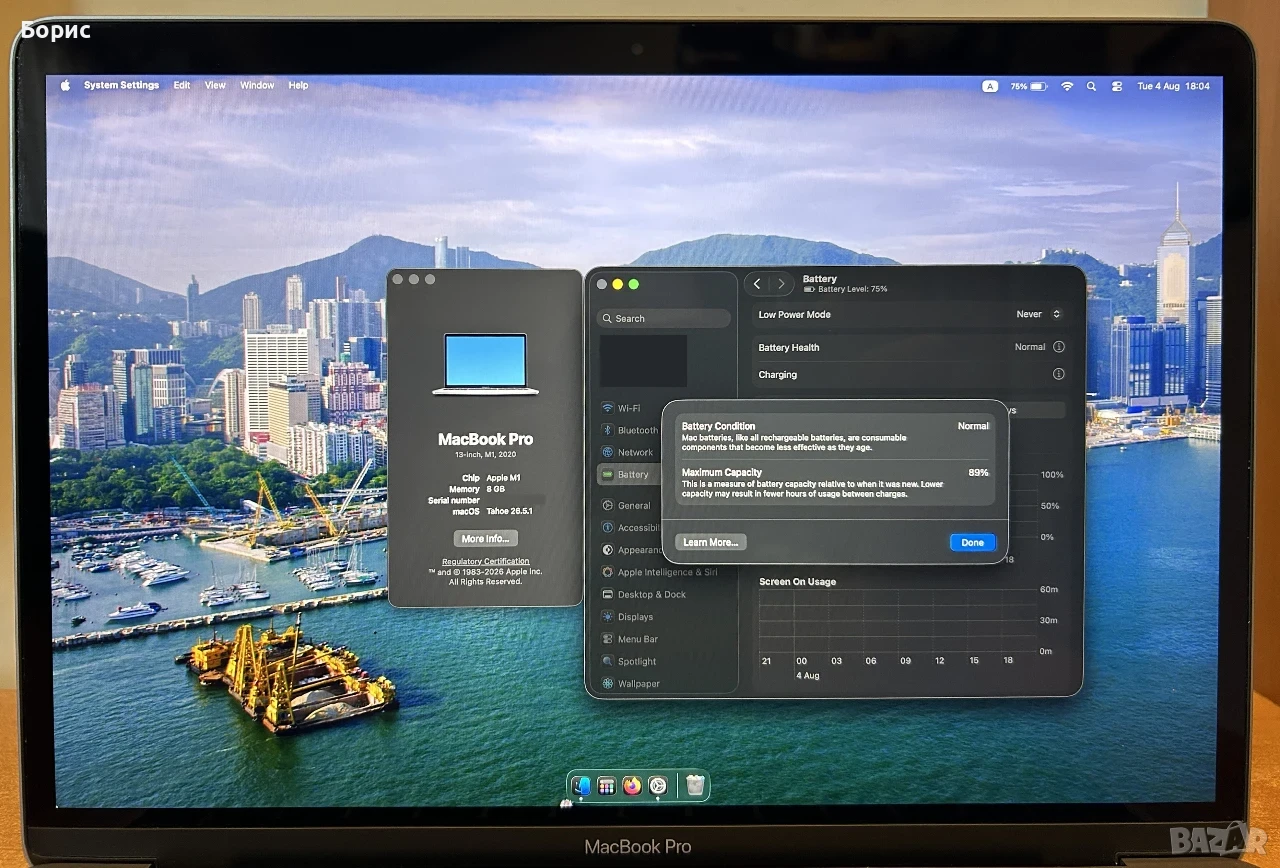Click the "Screen On Usage" heading
1280x868 pixels.
click(x=797, y=581)
